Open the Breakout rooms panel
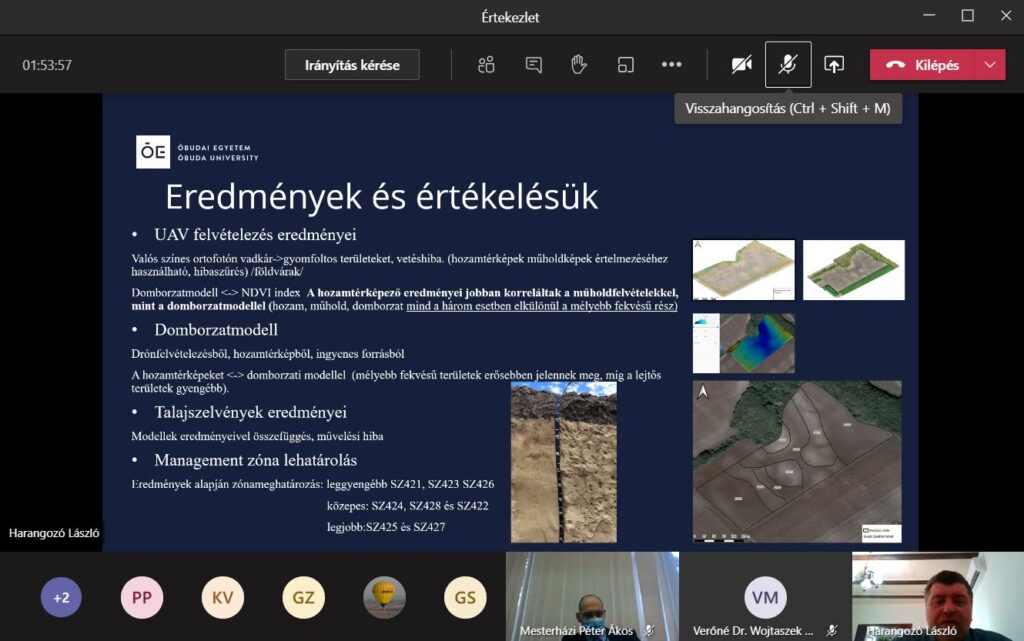 [x=625, y=63]
